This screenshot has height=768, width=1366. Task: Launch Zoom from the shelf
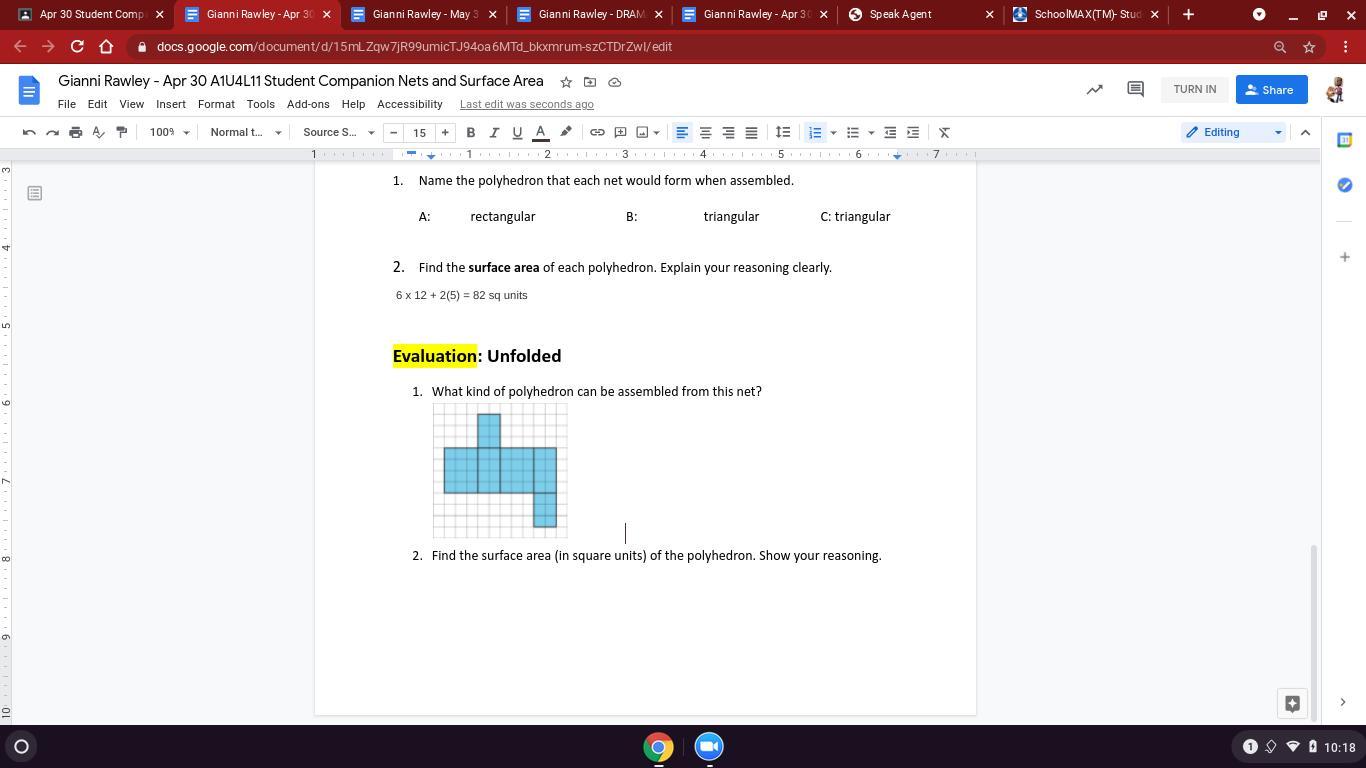tap(709, 747)
